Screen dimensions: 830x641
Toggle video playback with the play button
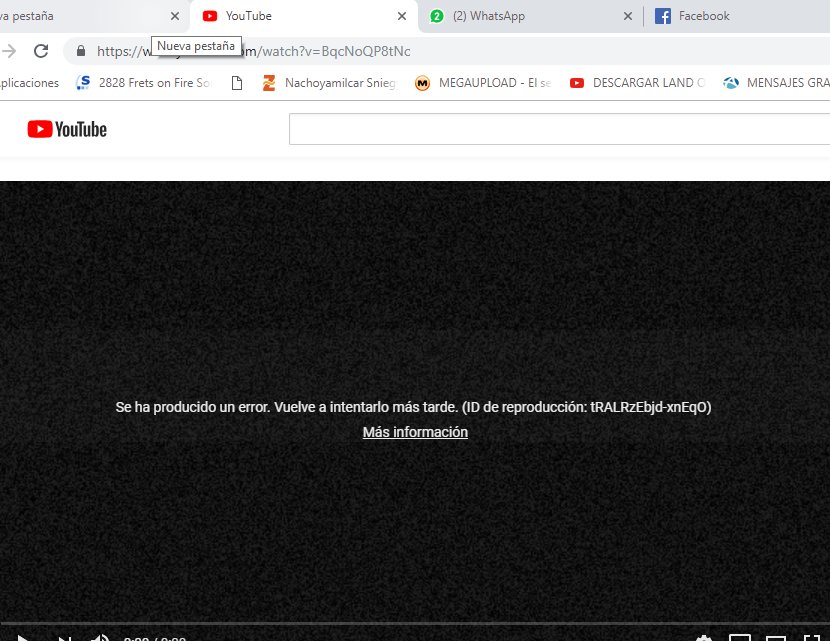tap(22, 637)
